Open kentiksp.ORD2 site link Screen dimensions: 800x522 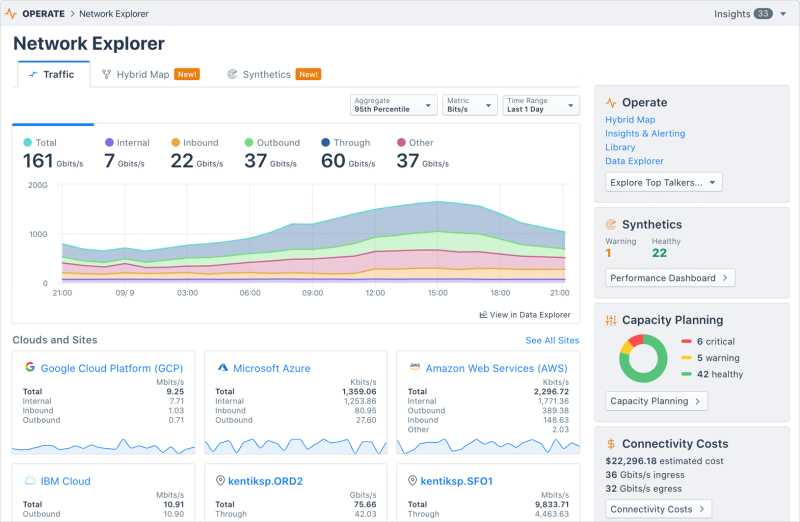click(x=265, y=481)
